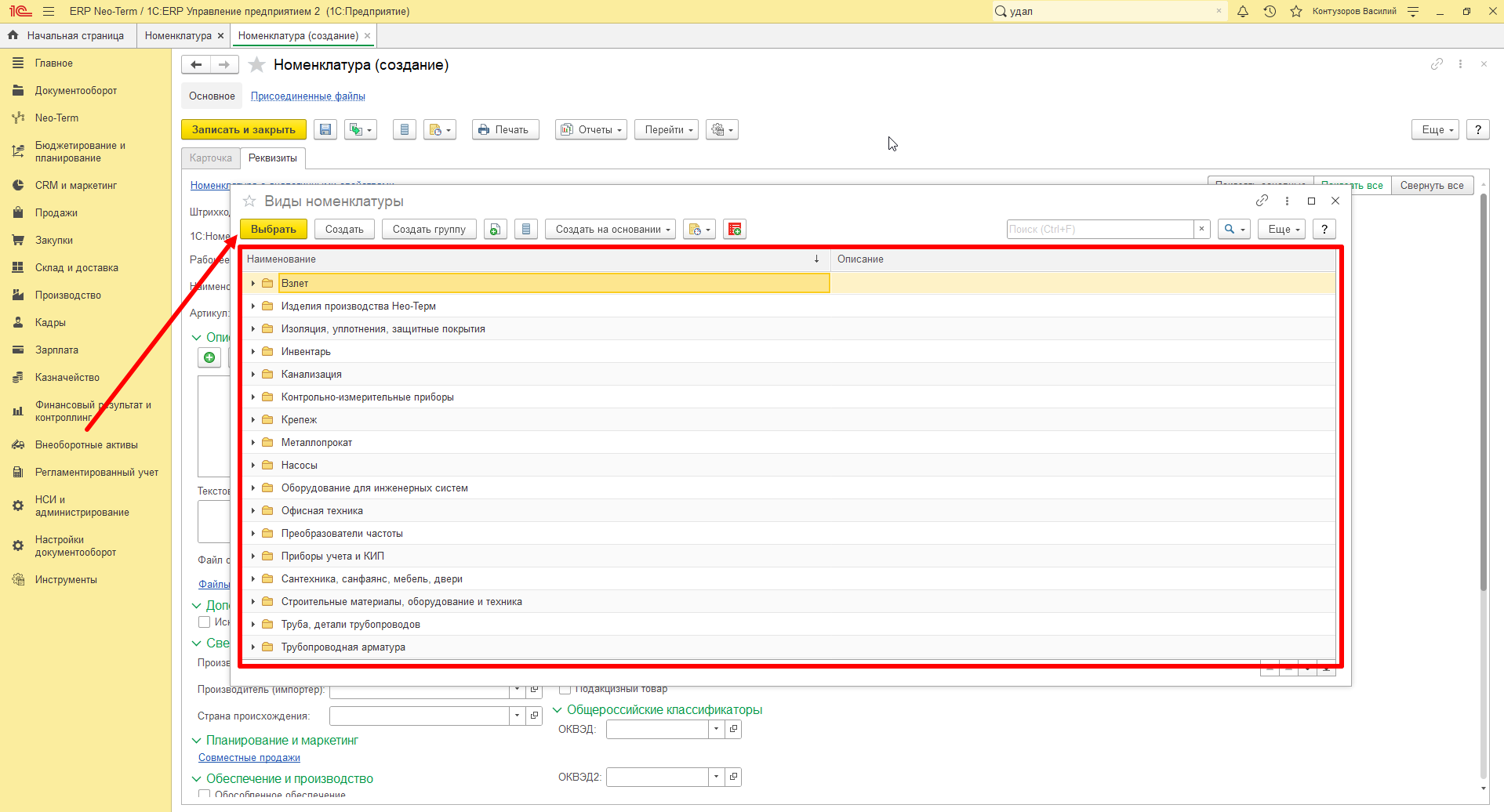Open the favorites star in the title bar

(1296, 12)
